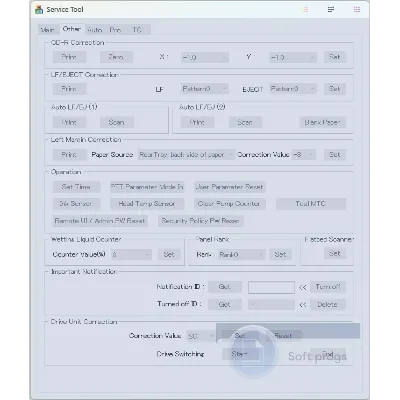Open the EJECT pattern dropdown
Viewport: 400px width, 400px height.
[x=293, y=89]
